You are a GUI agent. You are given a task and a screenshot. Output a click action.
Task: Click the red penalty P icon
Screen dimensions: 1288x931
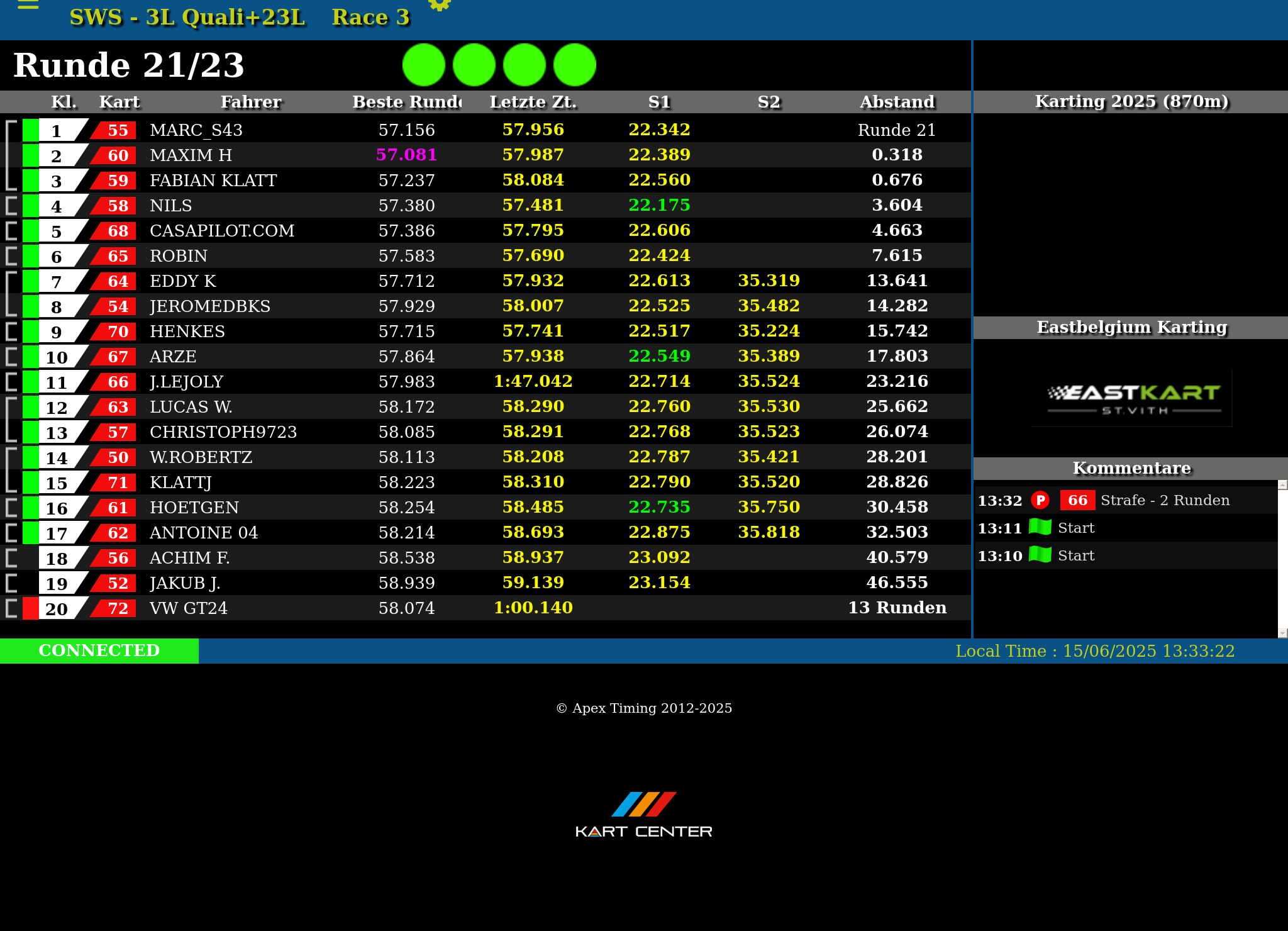click(x=1041, y=500)
